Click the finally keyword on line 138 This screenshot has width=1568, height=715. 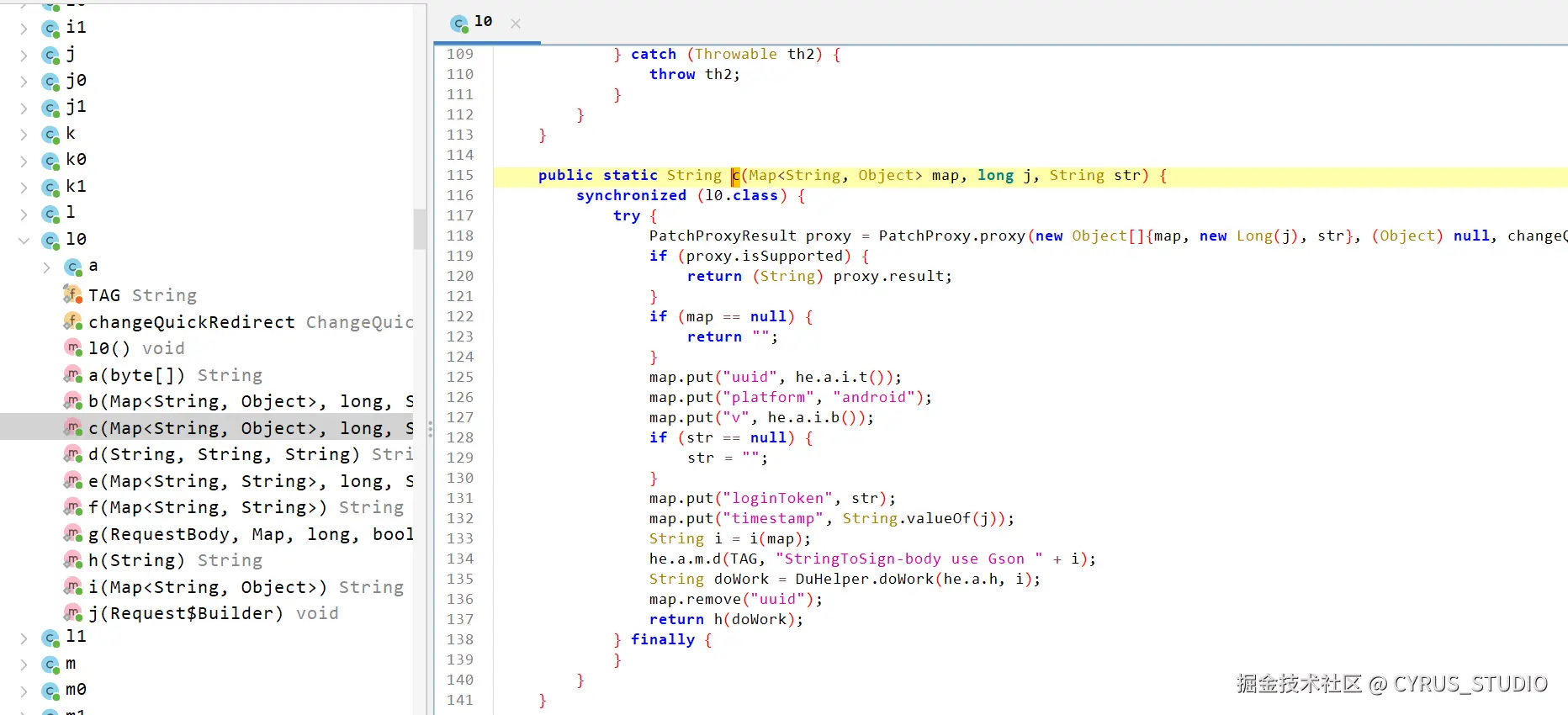[x=663, y=639]
